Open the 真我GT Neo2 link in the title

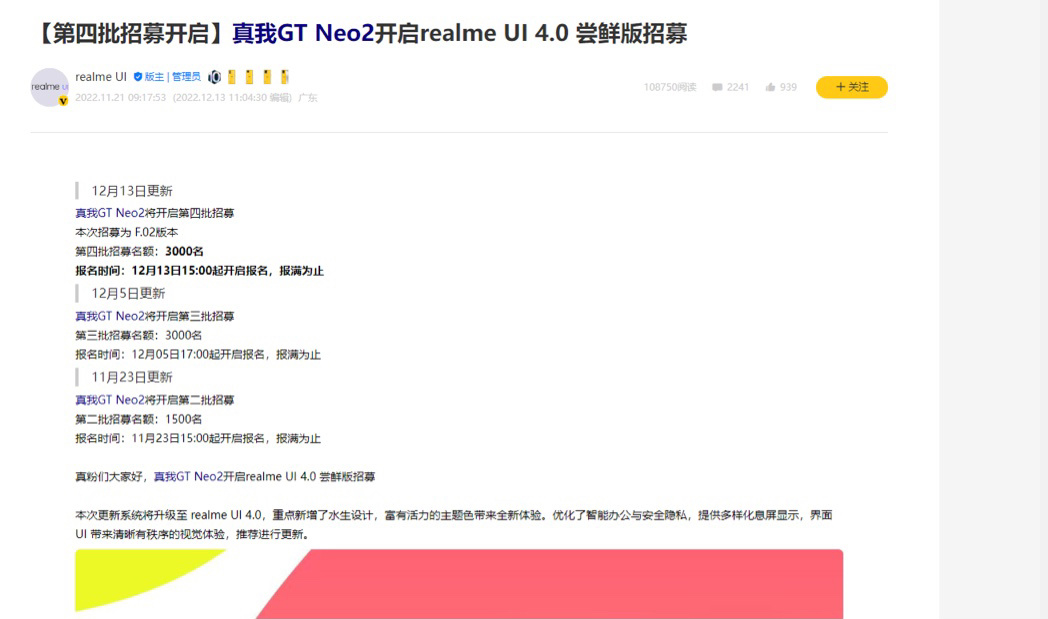(x=303, y=33)
